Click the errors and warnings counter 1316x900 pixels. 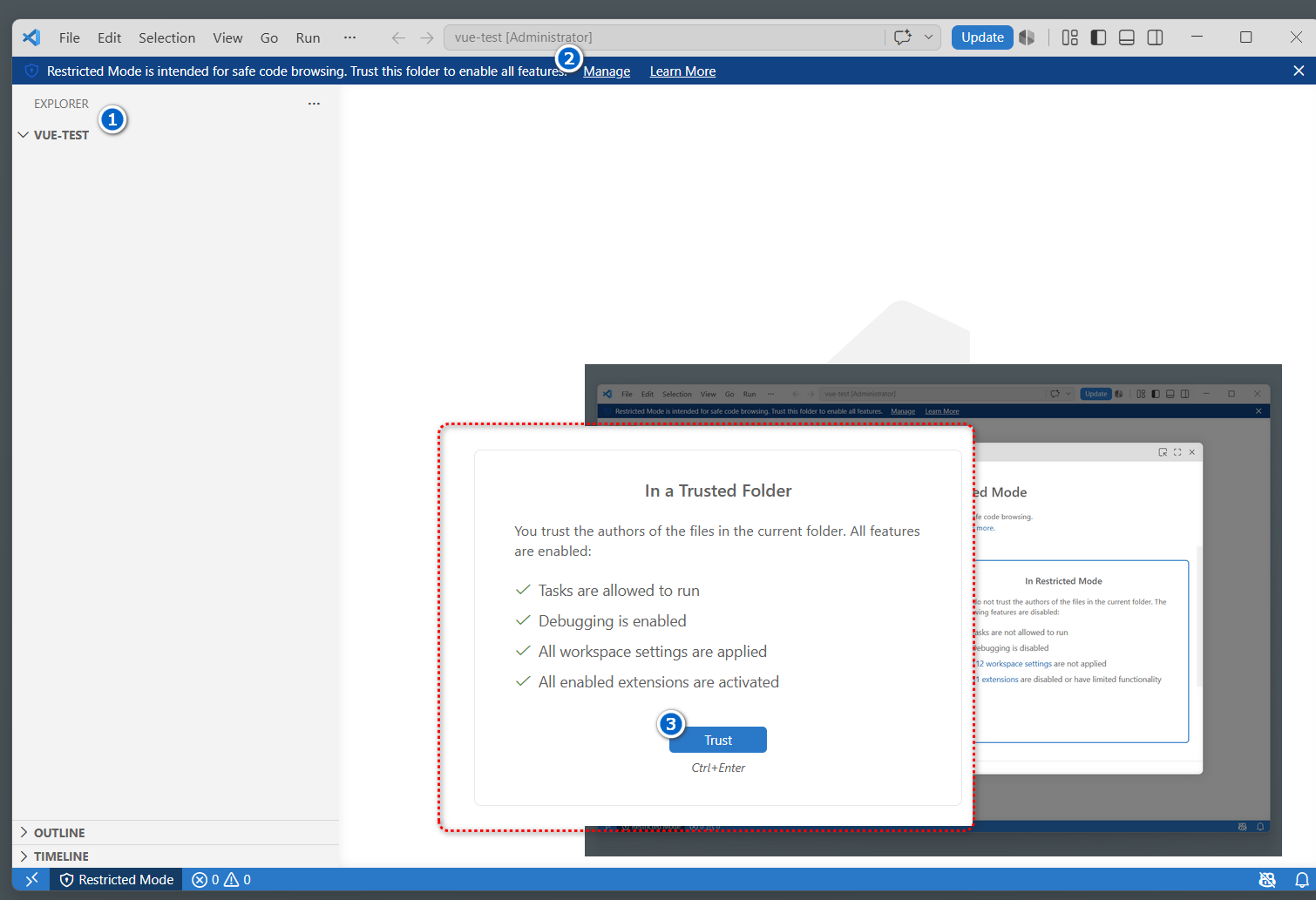221,880
